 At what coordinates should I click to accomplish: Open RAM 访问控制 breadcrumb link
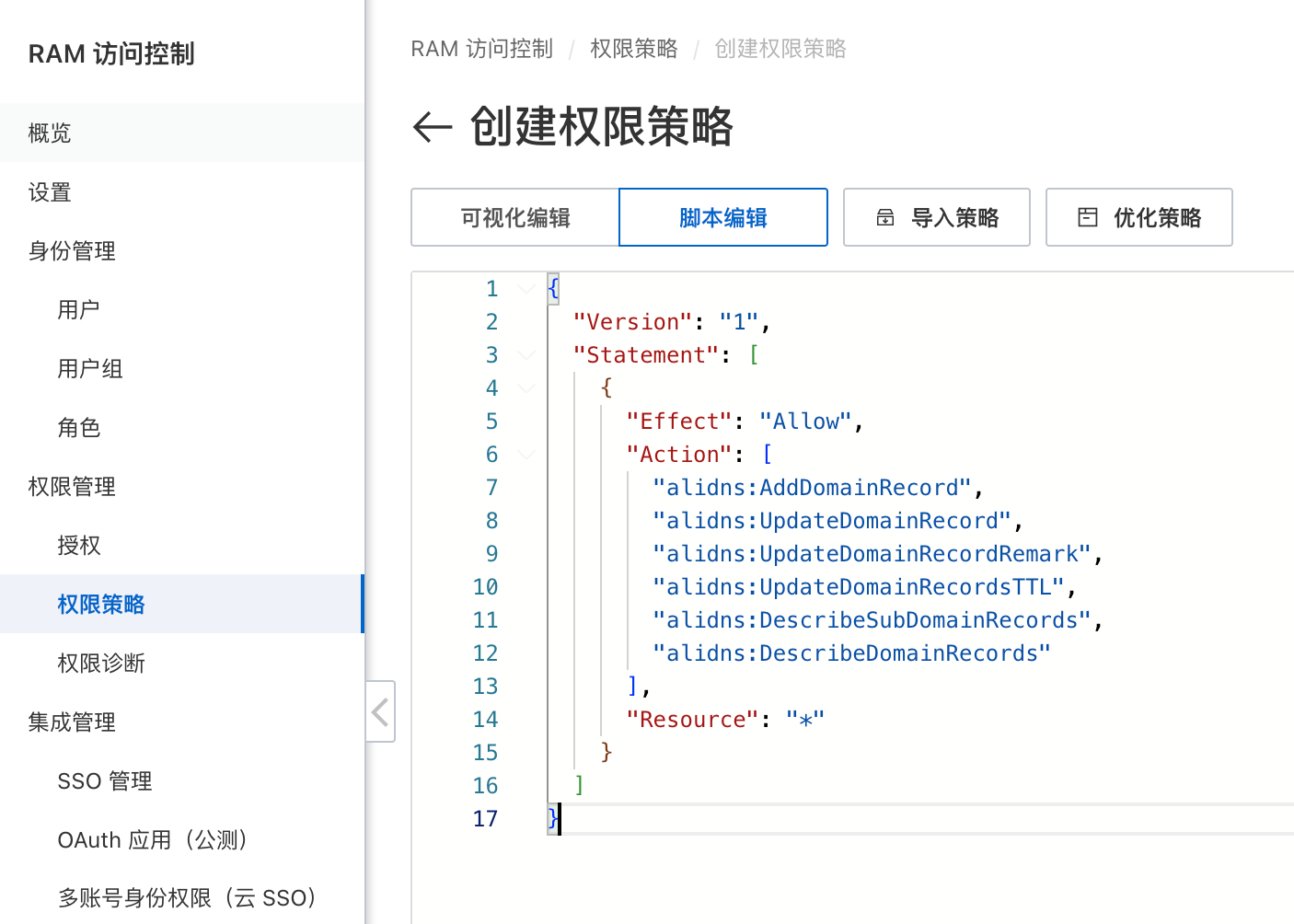pyautogui.click(x=482, y=49)
